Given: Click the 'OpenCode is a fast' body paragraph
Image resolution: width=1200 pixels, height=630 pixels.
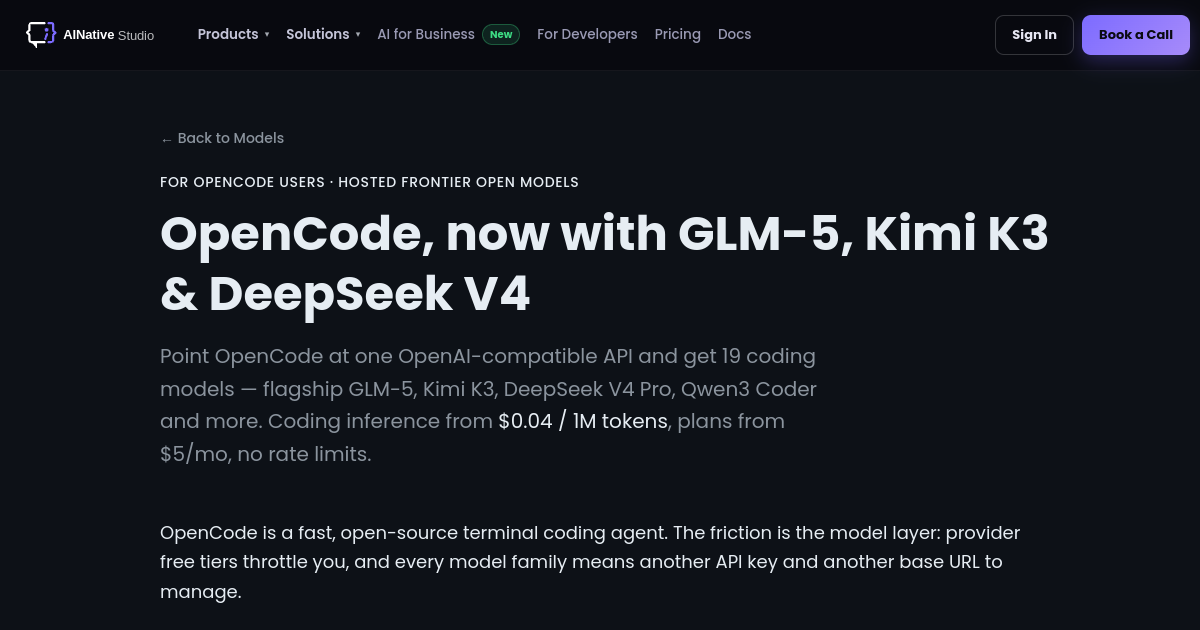Looking at the screenshot, I should [590, 562].
